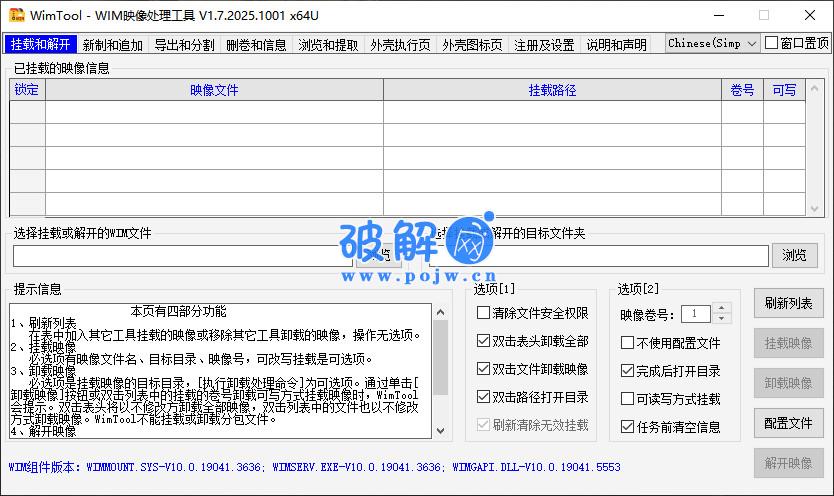
Task: Enable 不使用配置文件 checkbox
Action: [x=628, y=343]
